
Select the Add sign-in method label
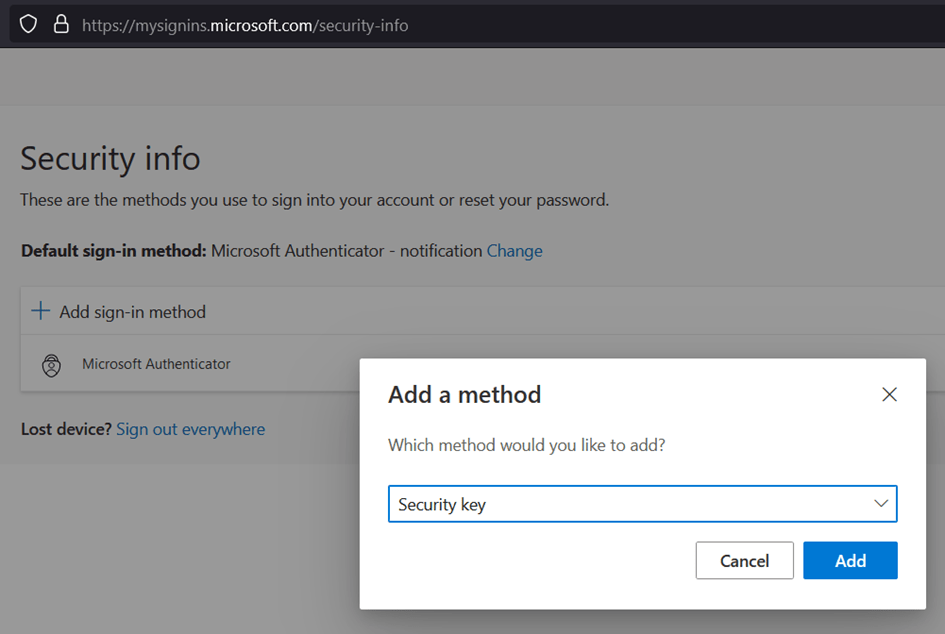click(132, 312)
